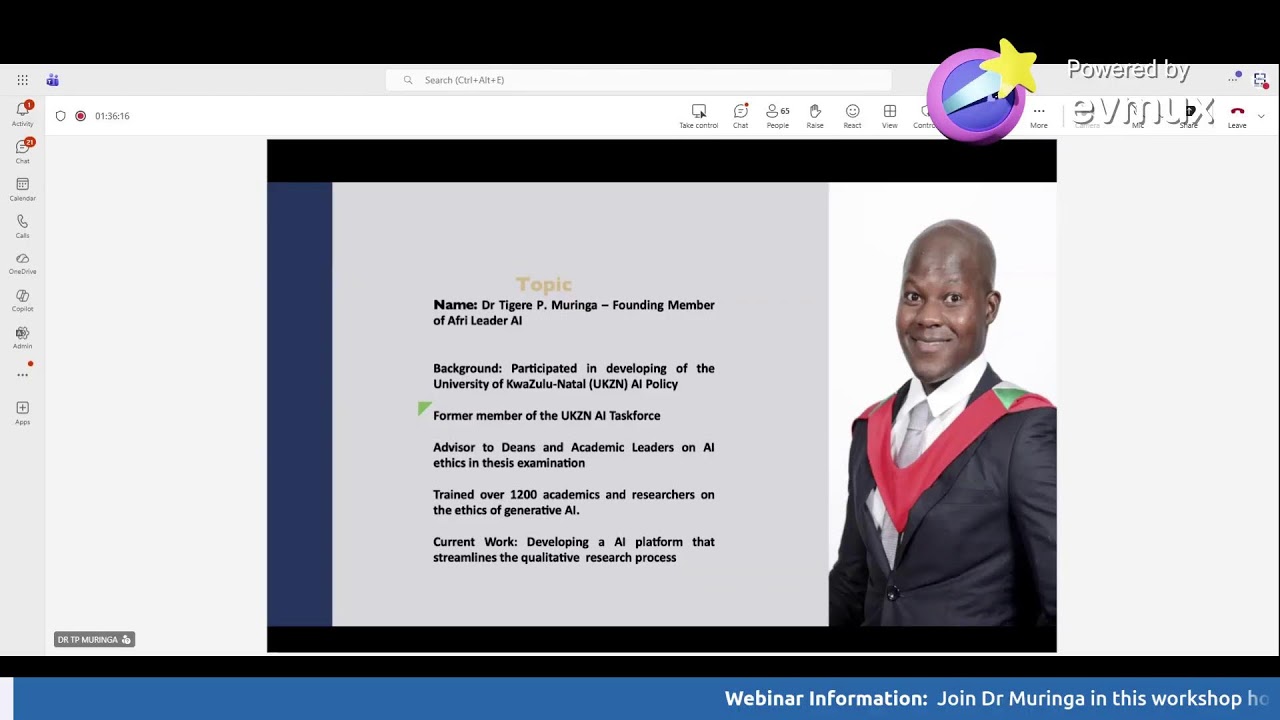Raise your hand in the meeting
Screen dimensions: 1280x720
(815, 116)
